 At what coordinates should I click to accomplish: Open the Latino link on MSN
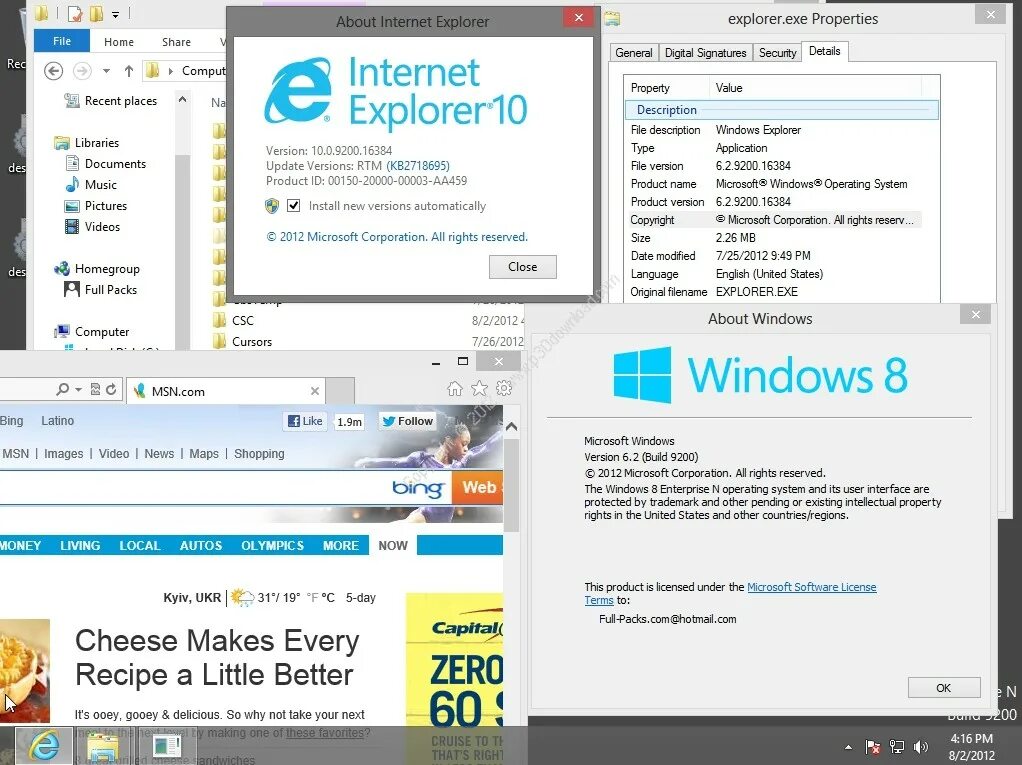[57, 421]
